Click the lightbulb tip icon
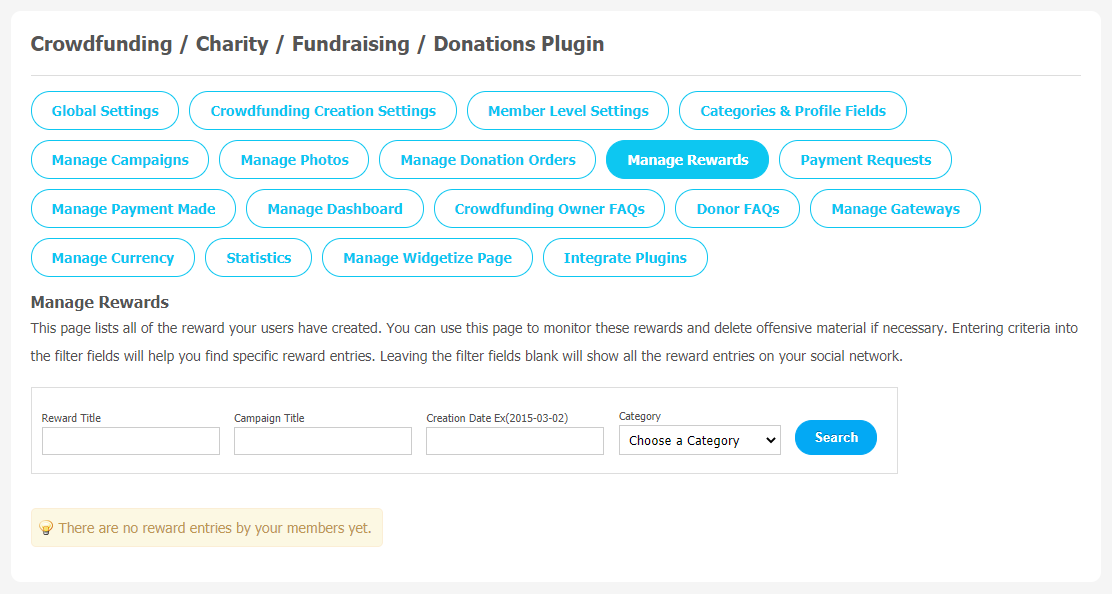The height and width of the screenshot is (594, 1112). point(46,528)
